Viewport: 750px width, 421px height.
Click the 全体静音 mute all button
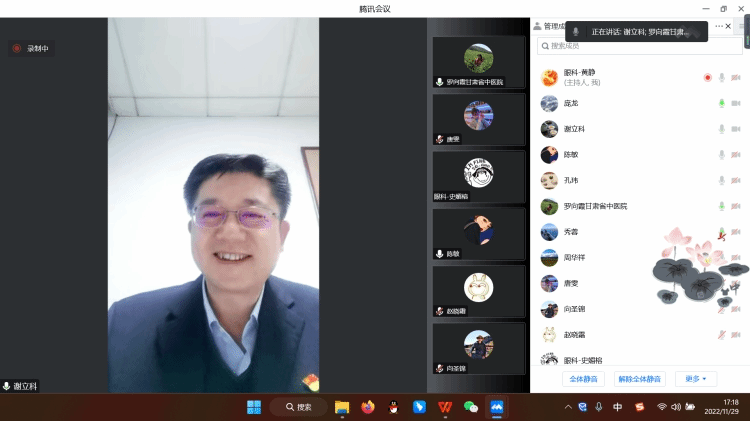583,379
